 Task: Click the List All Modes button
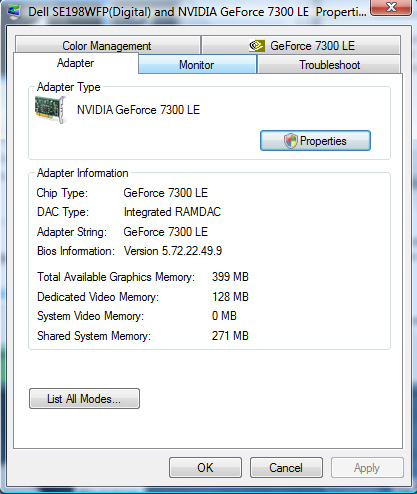click(84, 398)
